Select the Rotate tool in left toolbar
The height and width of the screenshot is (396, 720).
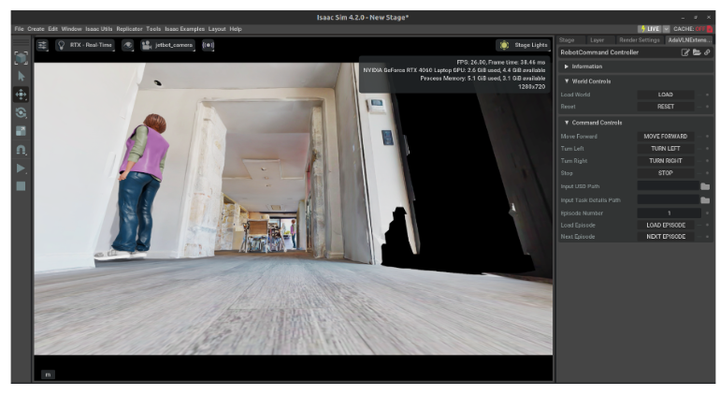click(21, 113)
